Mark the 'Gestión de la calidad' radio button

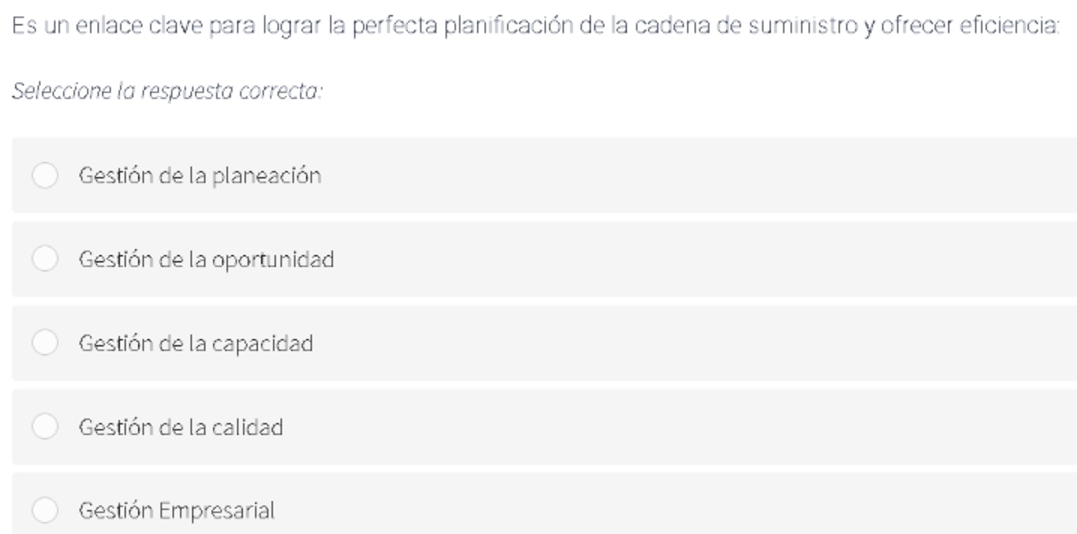tap(45, 426)
